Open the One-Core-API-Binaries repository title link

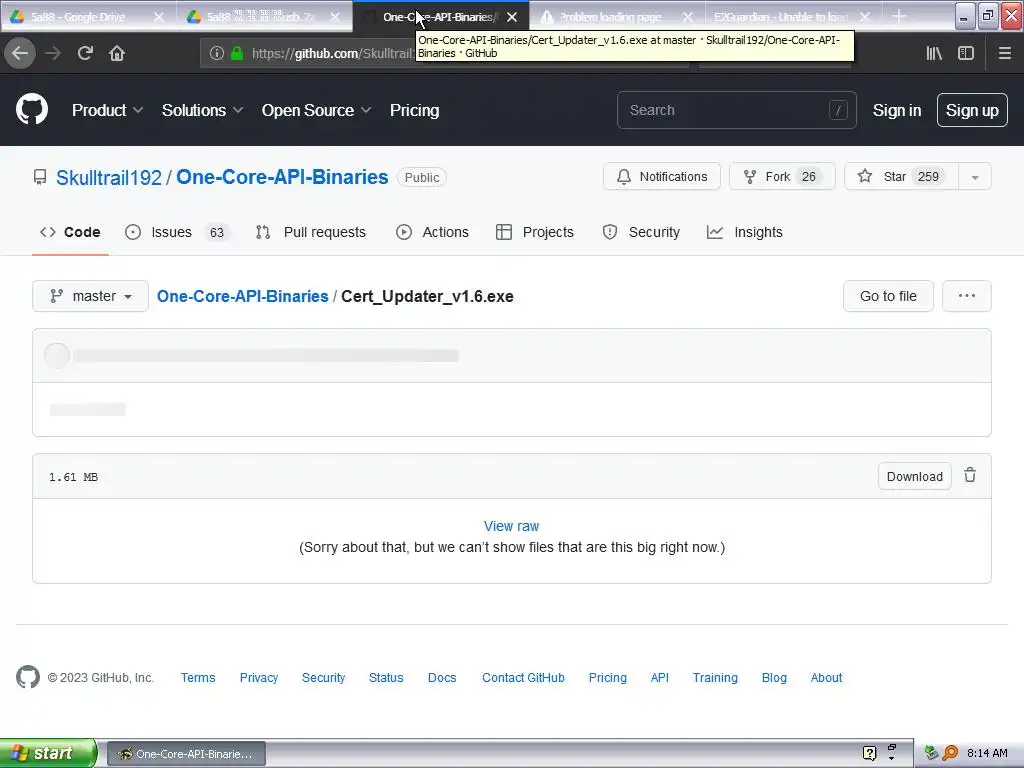pos(282,177)
